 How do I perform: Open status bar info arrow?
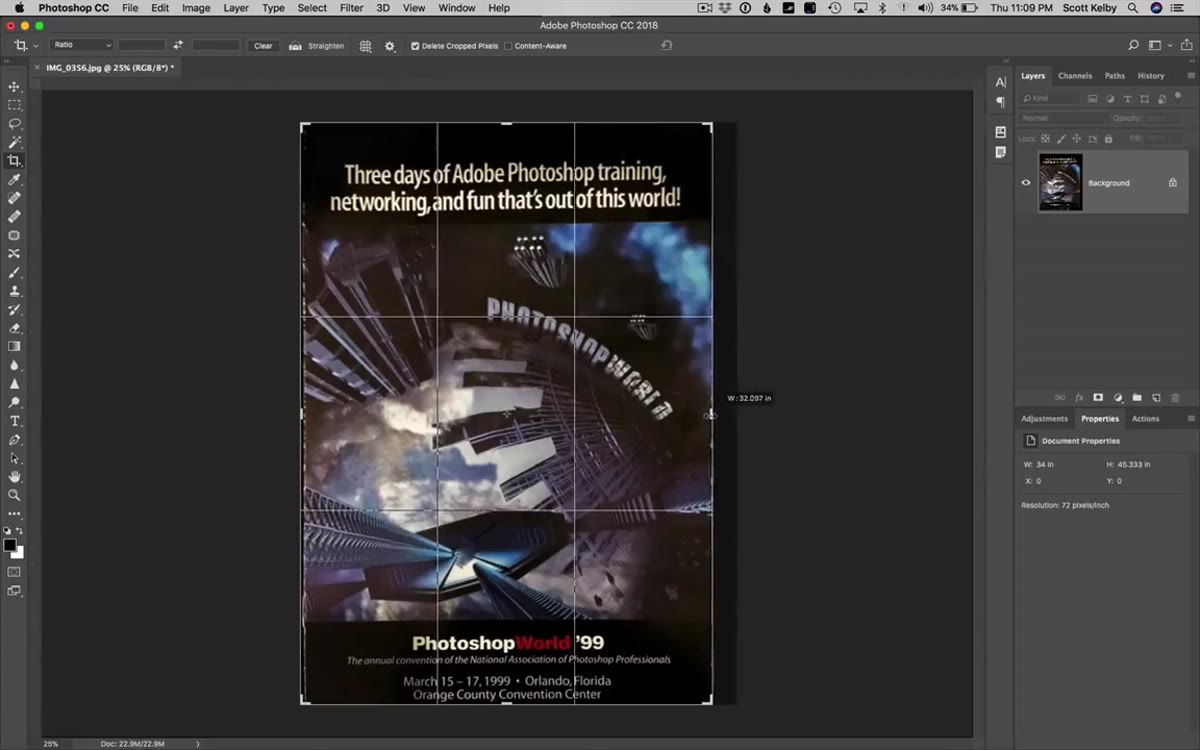click(198, 744)
